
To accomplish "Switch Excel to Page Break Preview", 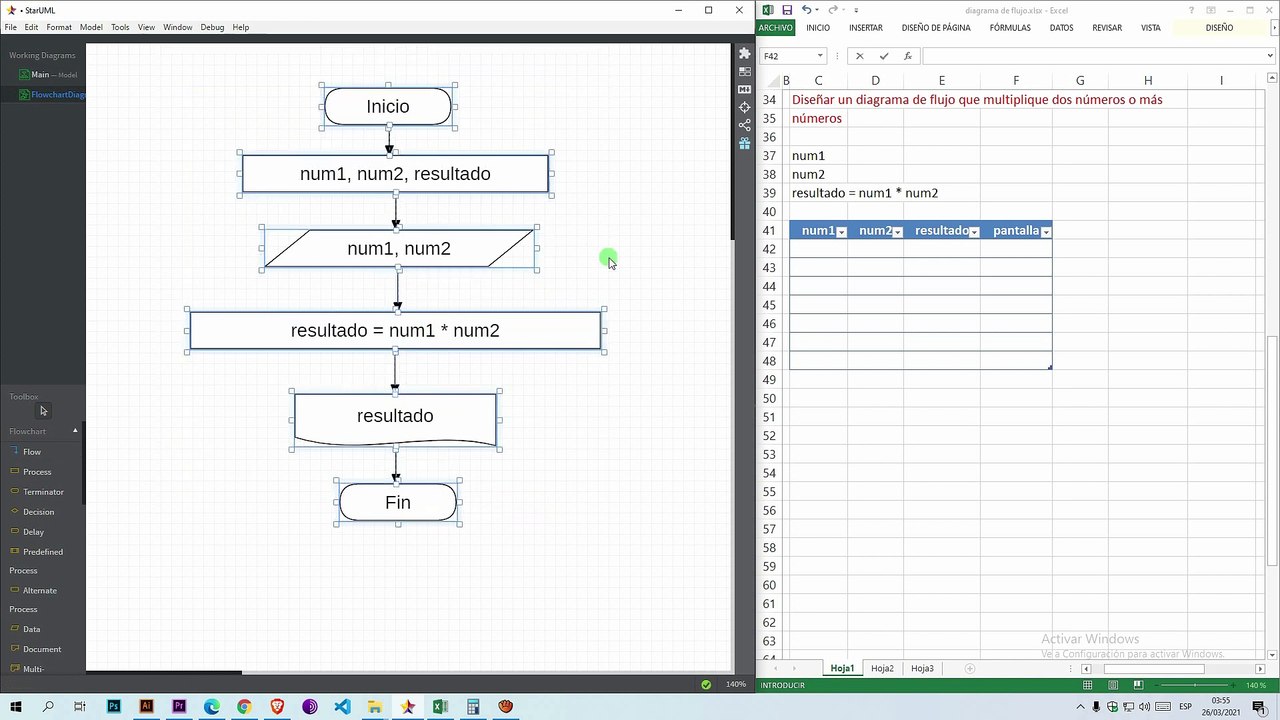I will pyautogui.click(x=1139, y=685).
